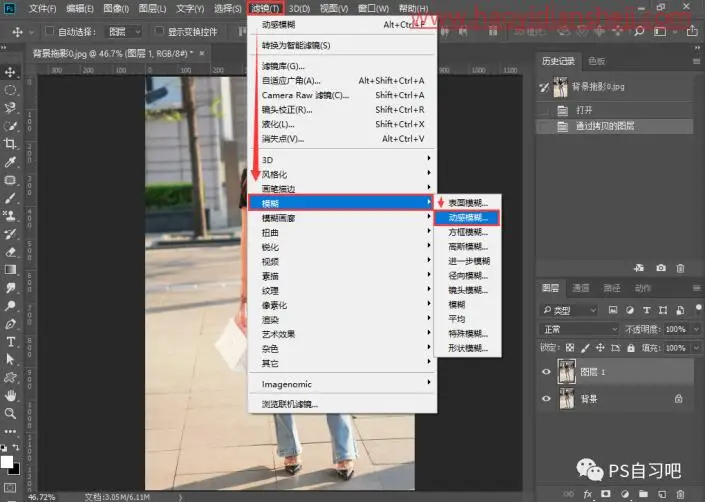Select the Move tool in the toolbox
This screenshot has width=705, height=502.
10,72
